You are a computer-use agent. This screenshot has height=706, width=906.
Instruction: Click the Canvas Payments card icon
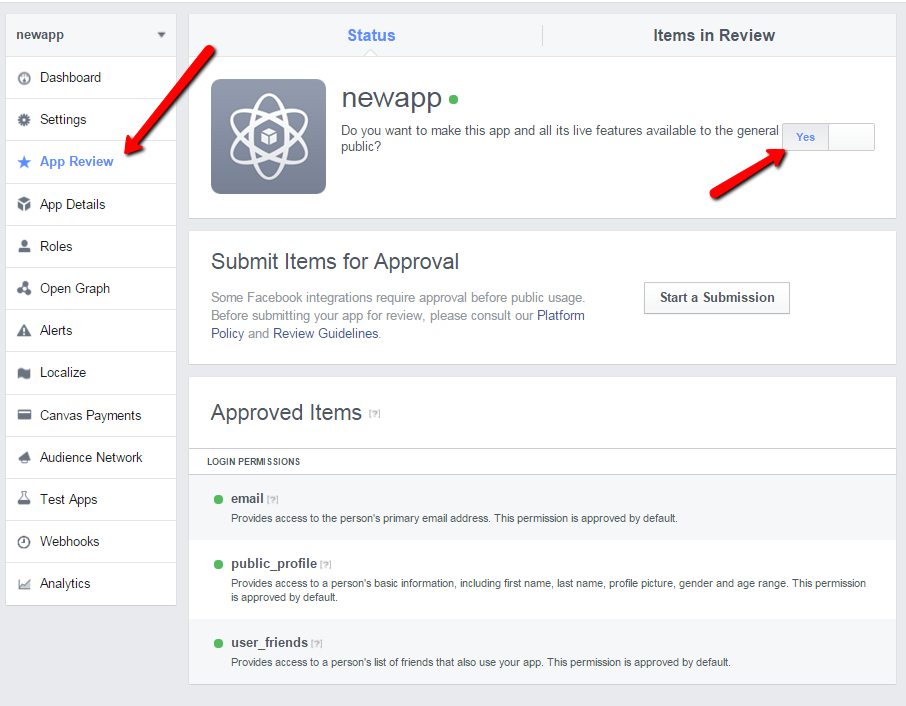point(24,415)
